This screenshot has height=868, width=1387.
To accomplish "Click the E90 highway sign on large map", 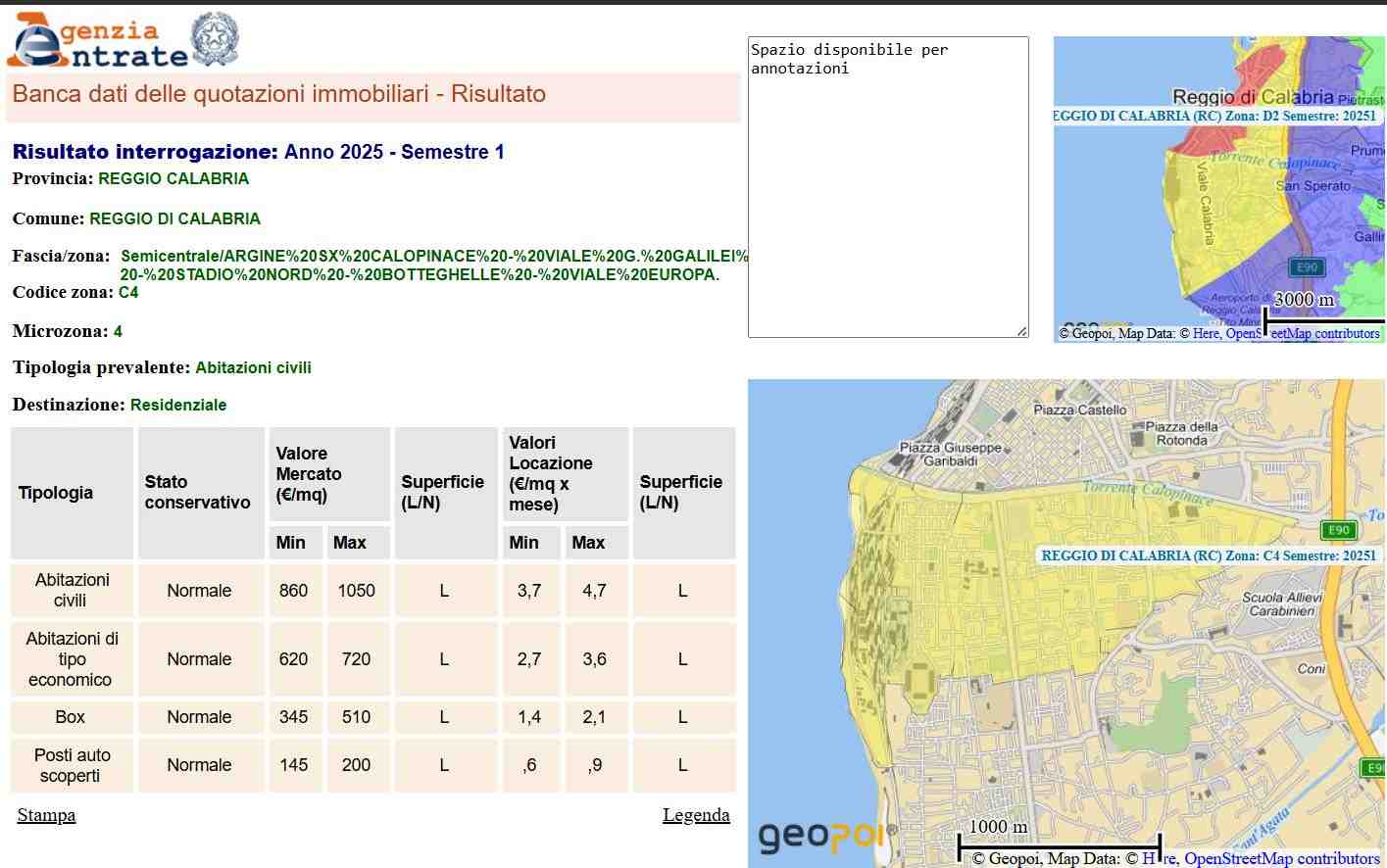I will coord(1338,530).
